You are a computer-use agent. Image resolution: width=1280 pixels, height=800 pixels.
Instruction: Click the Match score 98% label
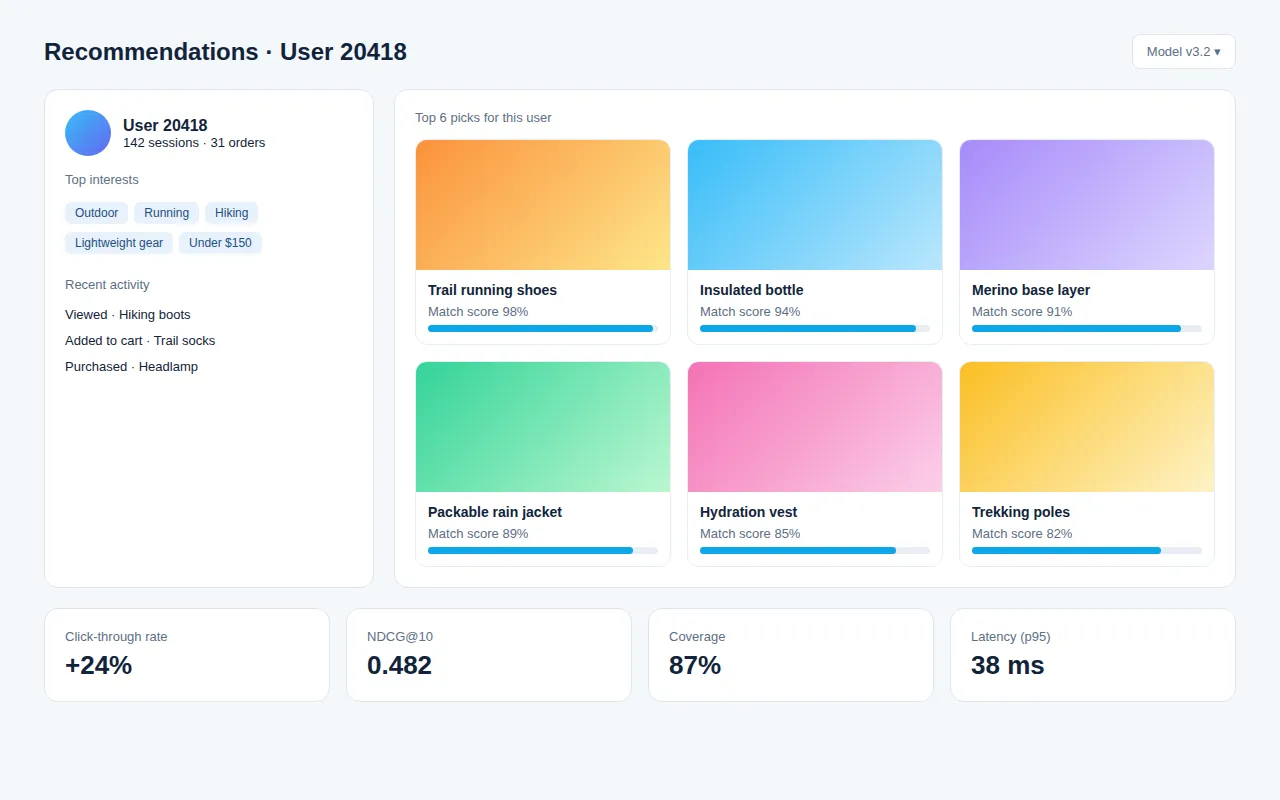[478, 312]
